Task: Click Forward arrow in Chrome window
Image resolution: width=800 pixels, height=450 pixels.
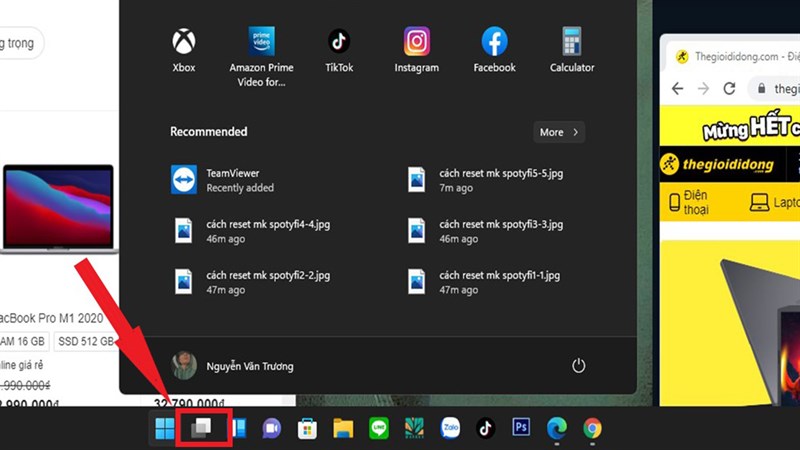Action: [703, 89]
